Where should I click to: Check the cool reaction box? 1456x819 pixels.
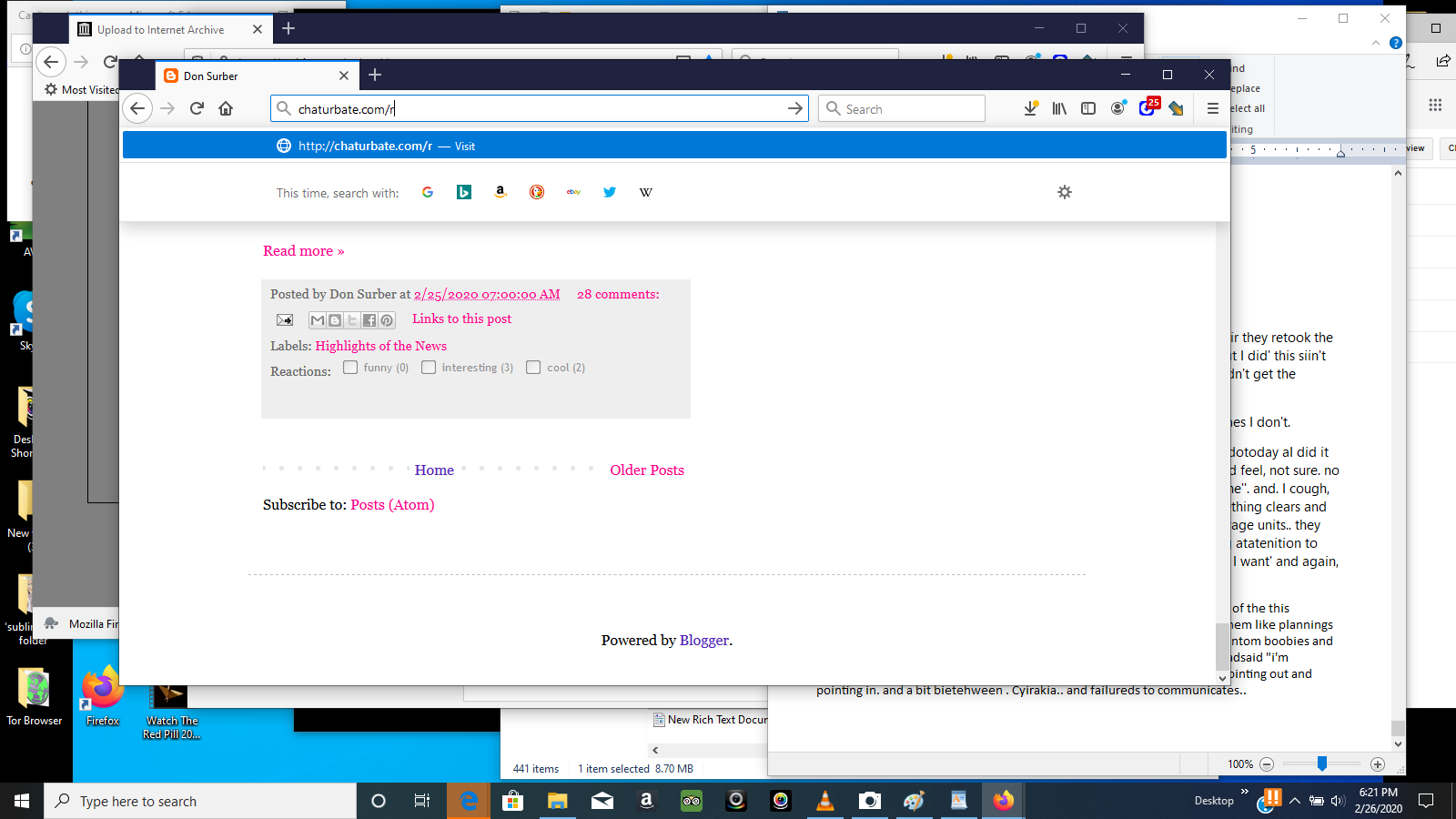coord(533,368)
